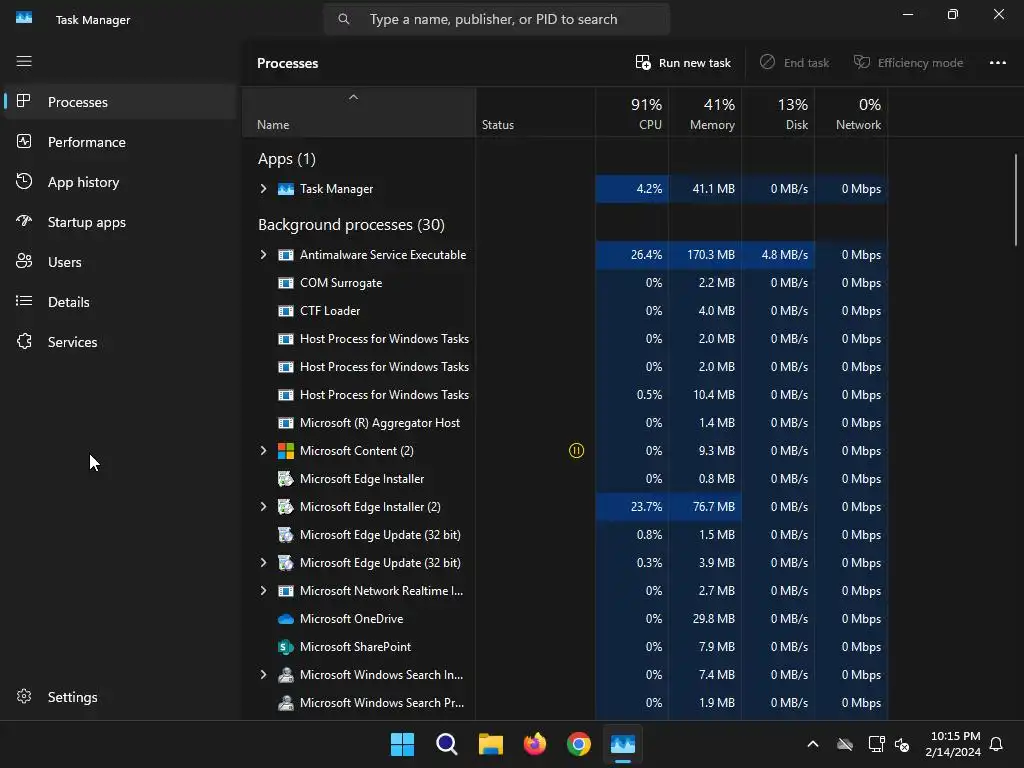The image size is (1024, 768).
Task: Click the Users people icon
Action: 24,261
